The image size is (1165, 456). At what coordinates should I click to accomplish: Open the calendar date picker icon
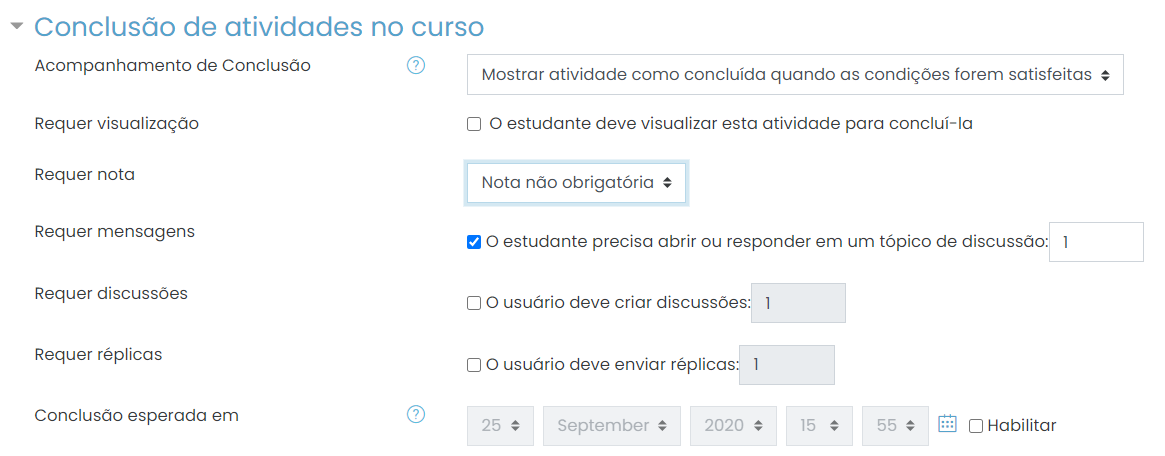[x=947, y=424]
